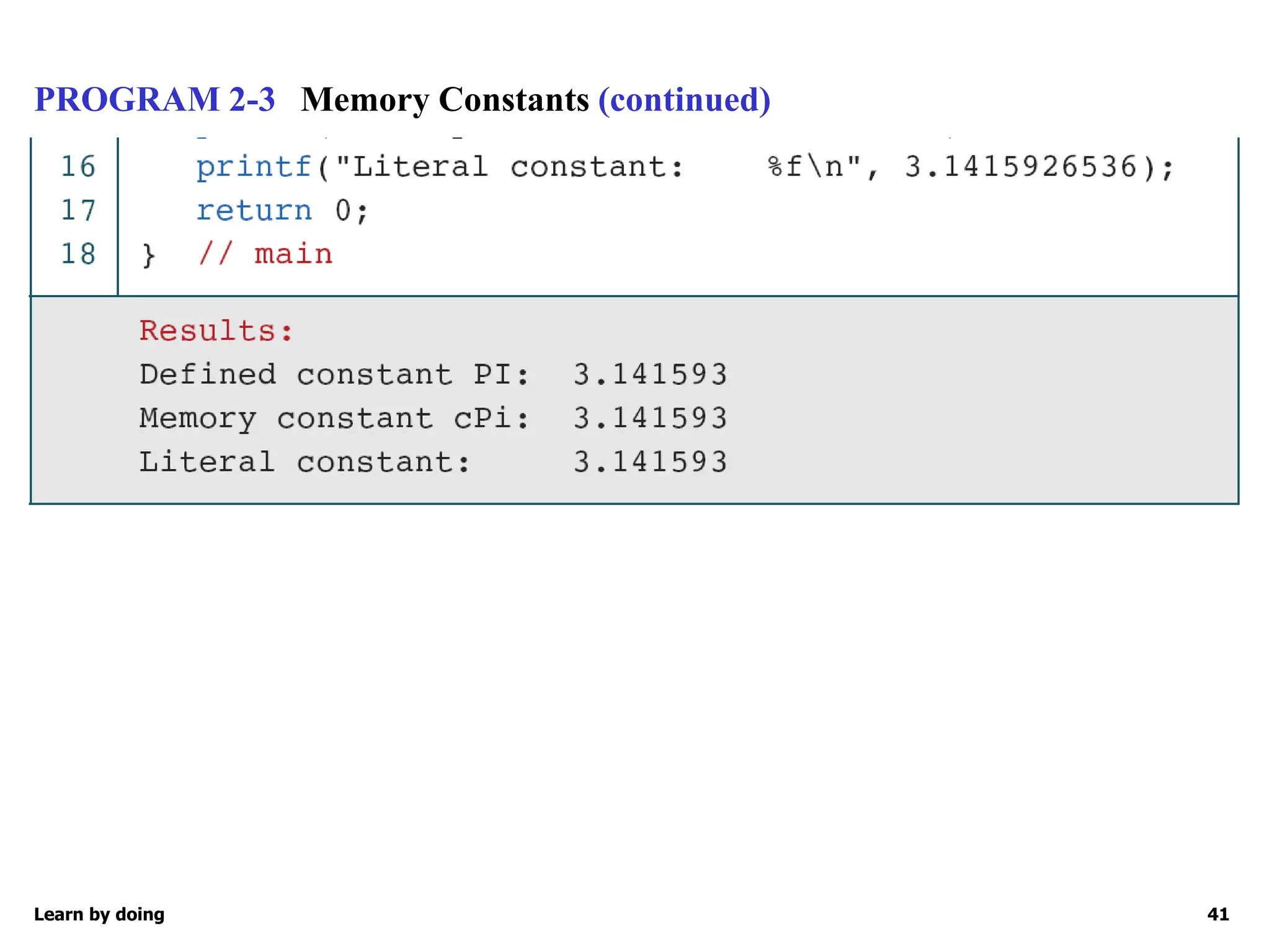Click line number 16
The width and height of the screenshot is (1270, 952).
pos(78,167)
